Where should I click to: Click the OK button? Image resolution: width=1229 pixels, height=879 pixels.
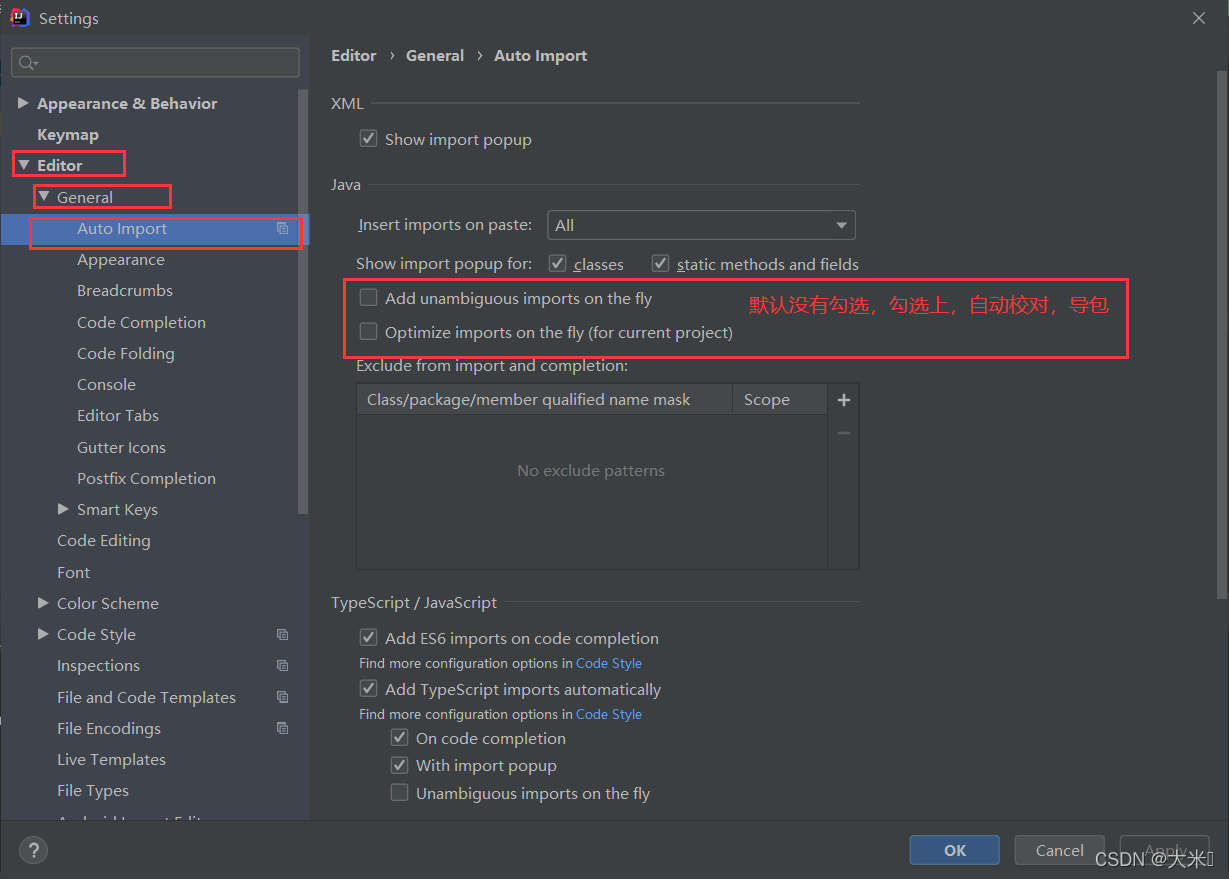point(955,850)
